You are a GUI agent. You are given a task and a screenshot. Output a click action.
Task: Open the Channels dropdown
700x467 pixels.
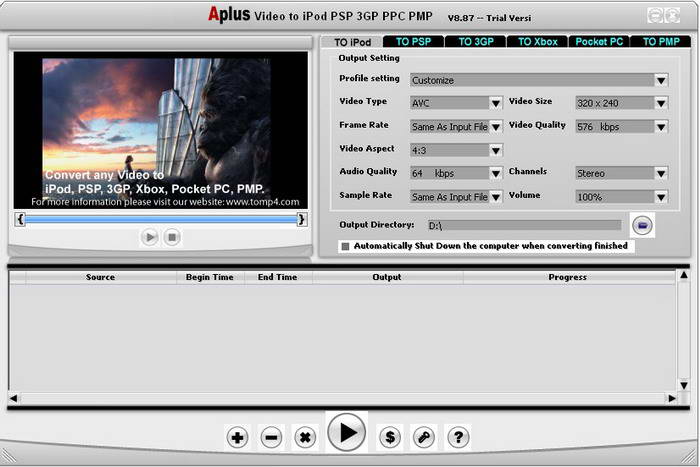661,173
